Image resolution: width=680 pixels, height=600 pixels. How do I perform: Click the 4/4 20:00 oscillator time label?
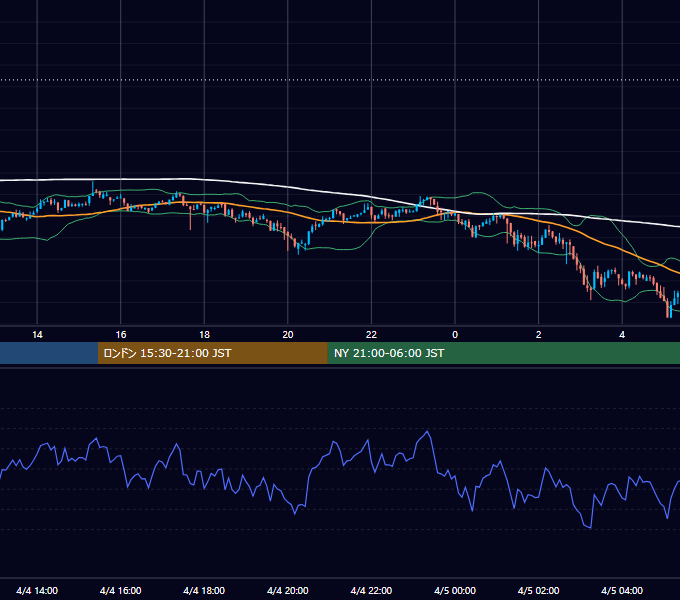[288, 590]
